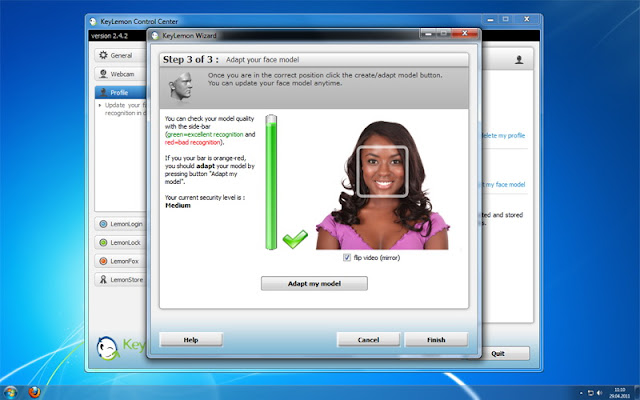Open the Webcam section in Control Center
This screenshot has width=640, height=400.
(120, 74)
